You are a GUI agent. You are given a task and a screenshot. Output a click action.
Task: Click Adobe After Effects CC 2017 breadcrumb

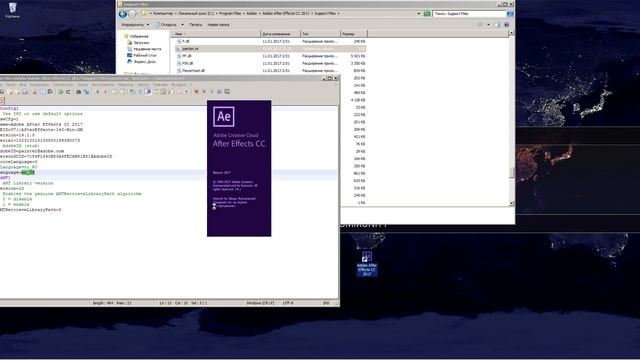(x=286, y=13)
